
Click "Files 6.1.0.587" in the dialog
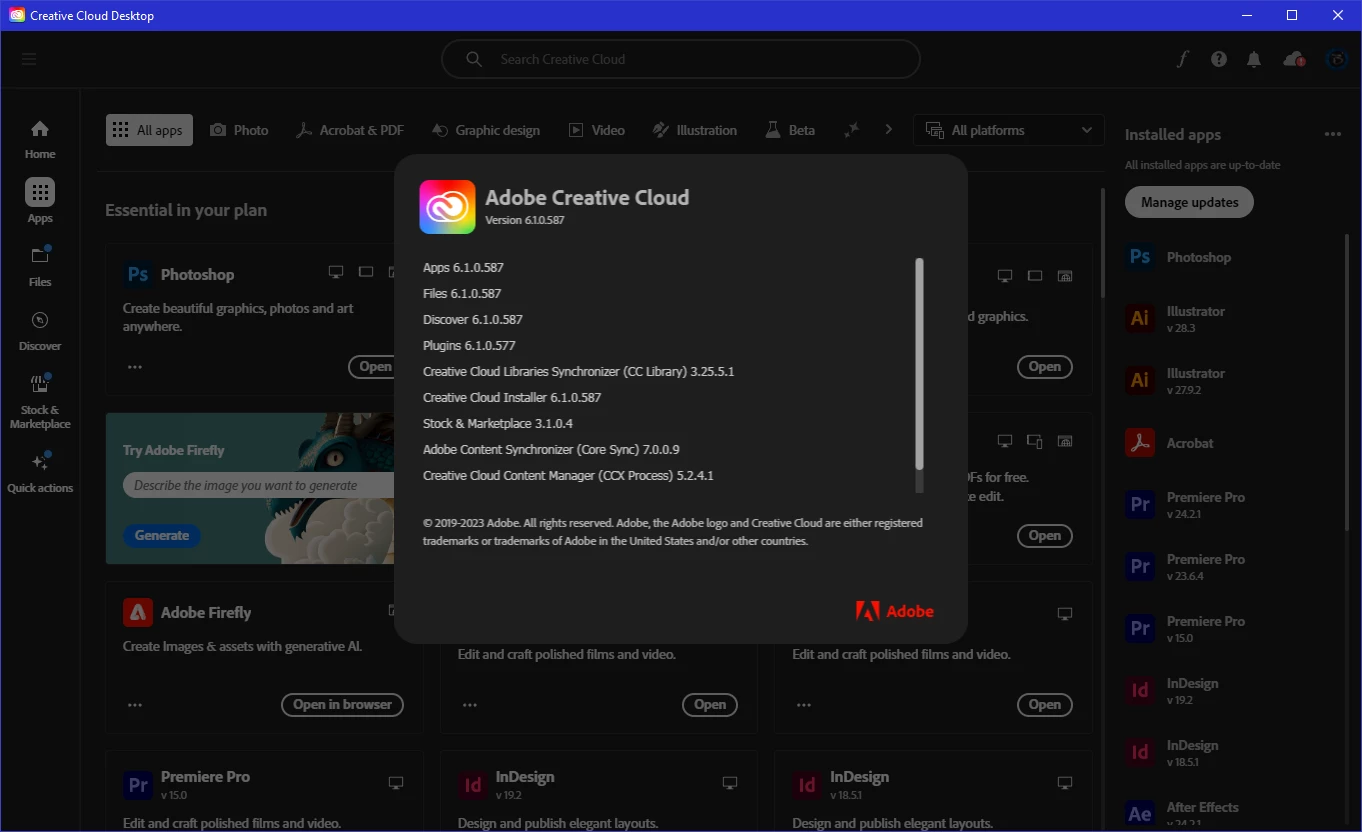pos(462,294)
